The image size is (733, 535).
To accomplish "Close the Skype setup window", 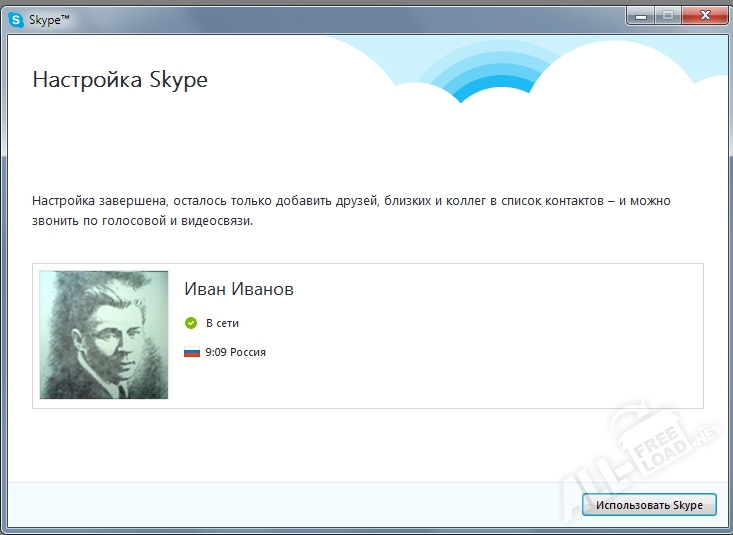I will coord(705,16).
